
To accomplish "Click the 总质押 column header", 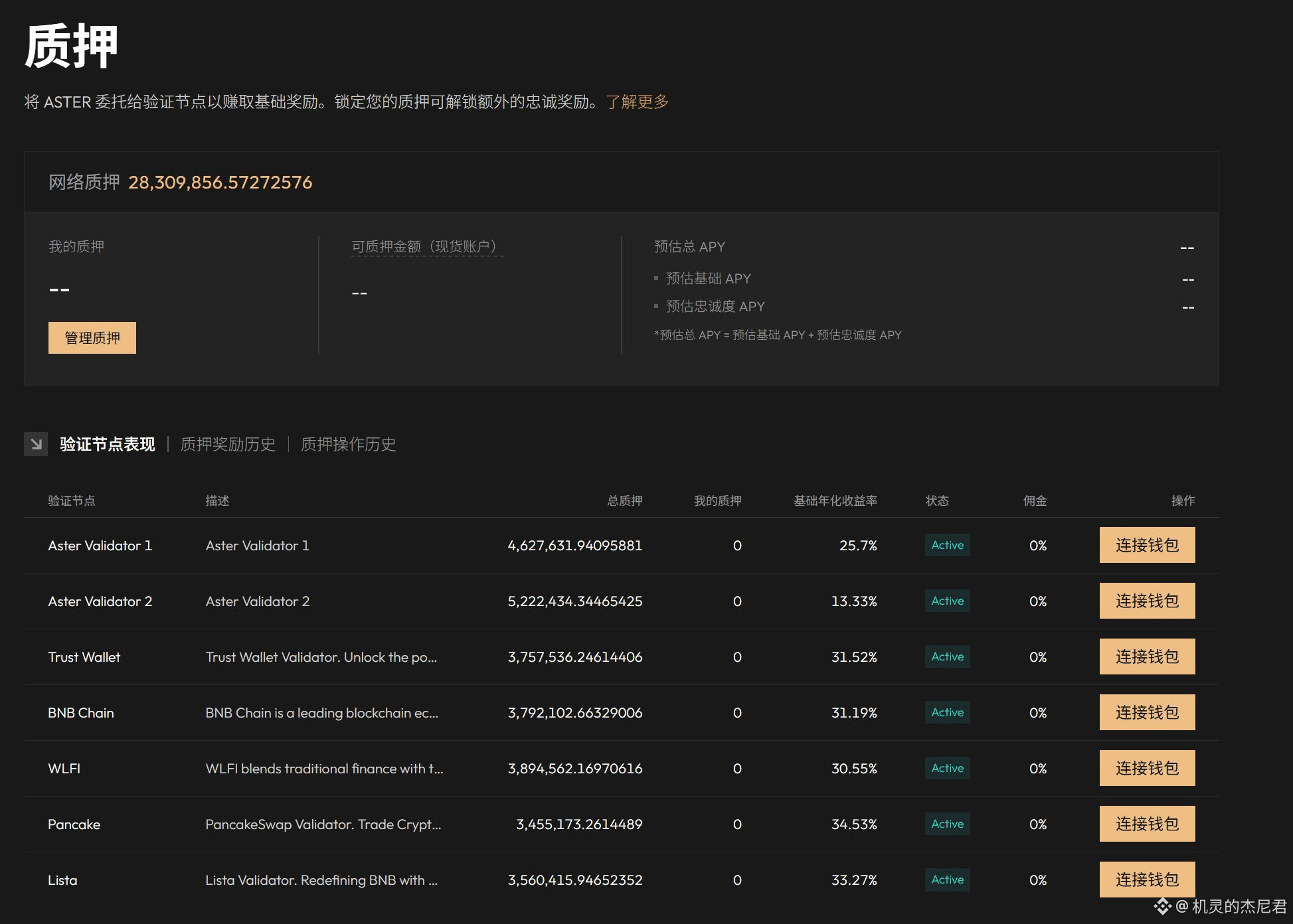I will pyautogui.click(x=624, y=501).
